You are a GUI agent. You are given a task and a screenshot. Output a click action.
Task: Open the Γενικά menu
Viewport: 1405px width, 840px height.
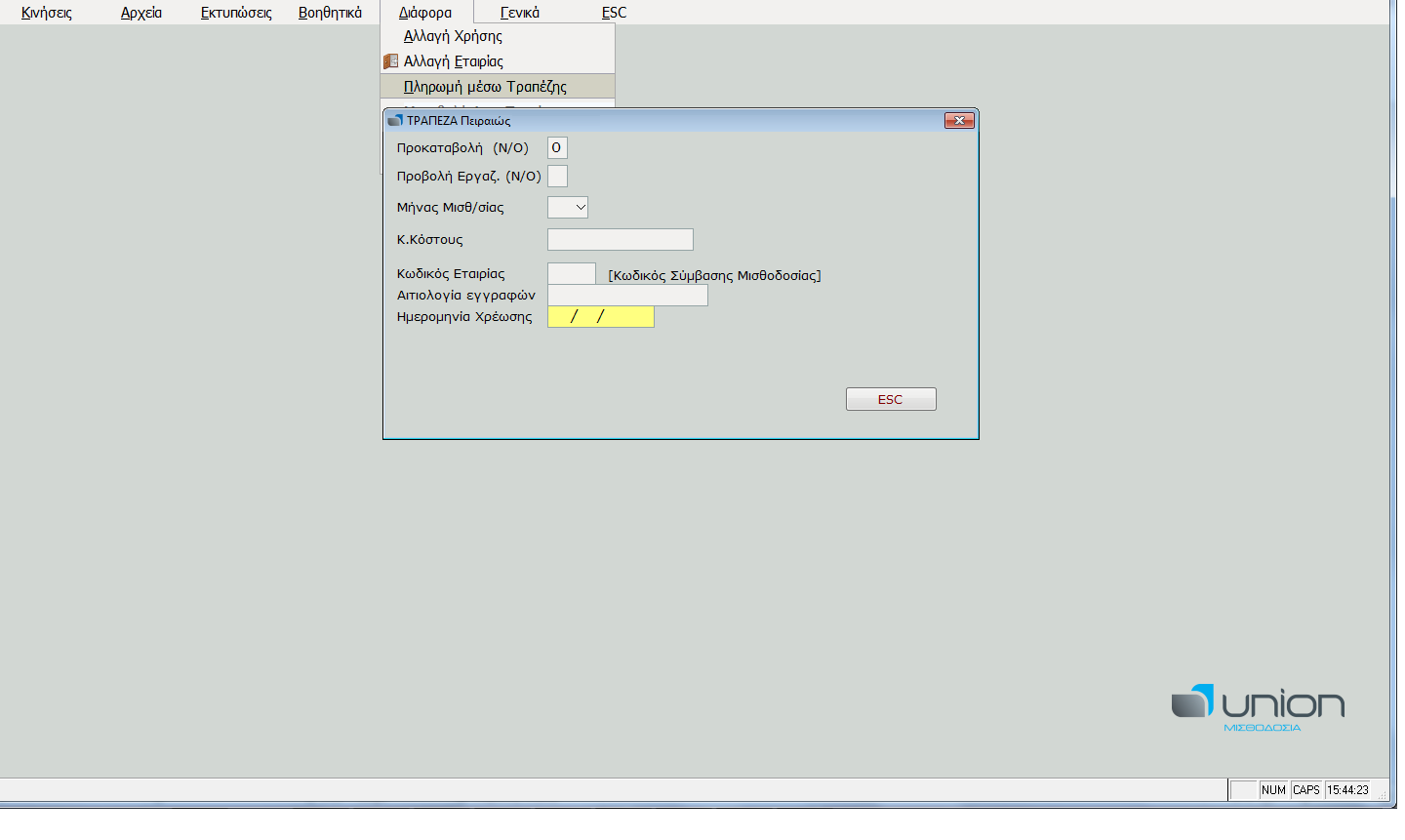[520, 13]
